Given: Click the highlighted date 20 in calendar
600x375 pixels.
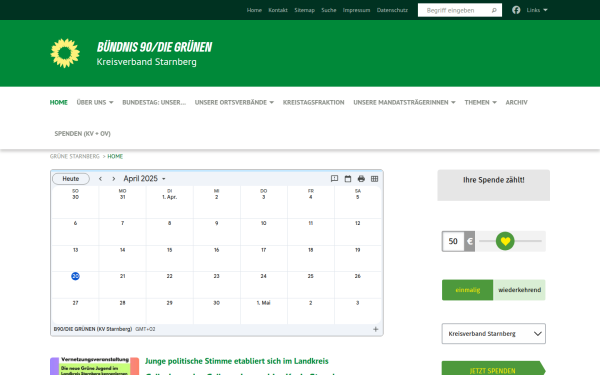Looking at the screenshot, I should coord(75,276).
